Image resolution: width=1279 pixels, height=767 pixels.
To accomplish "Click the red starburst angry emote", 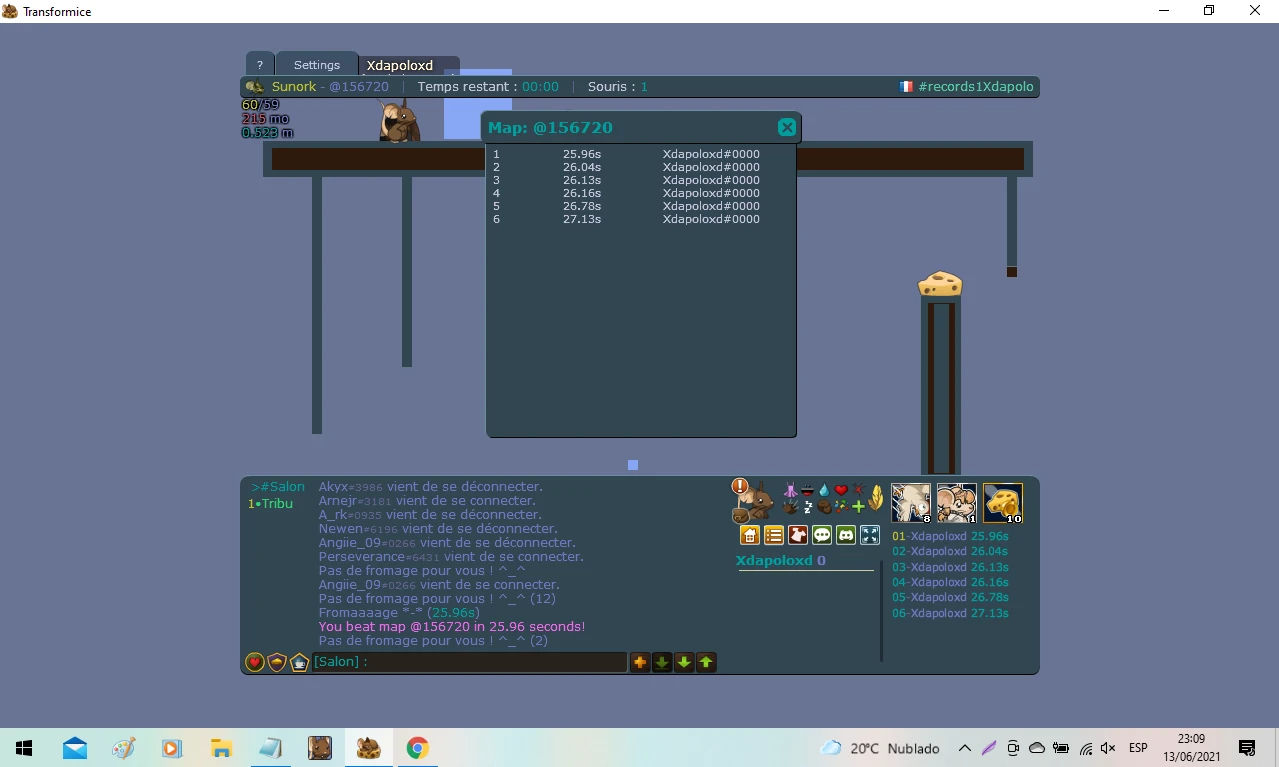I will 858,489.
